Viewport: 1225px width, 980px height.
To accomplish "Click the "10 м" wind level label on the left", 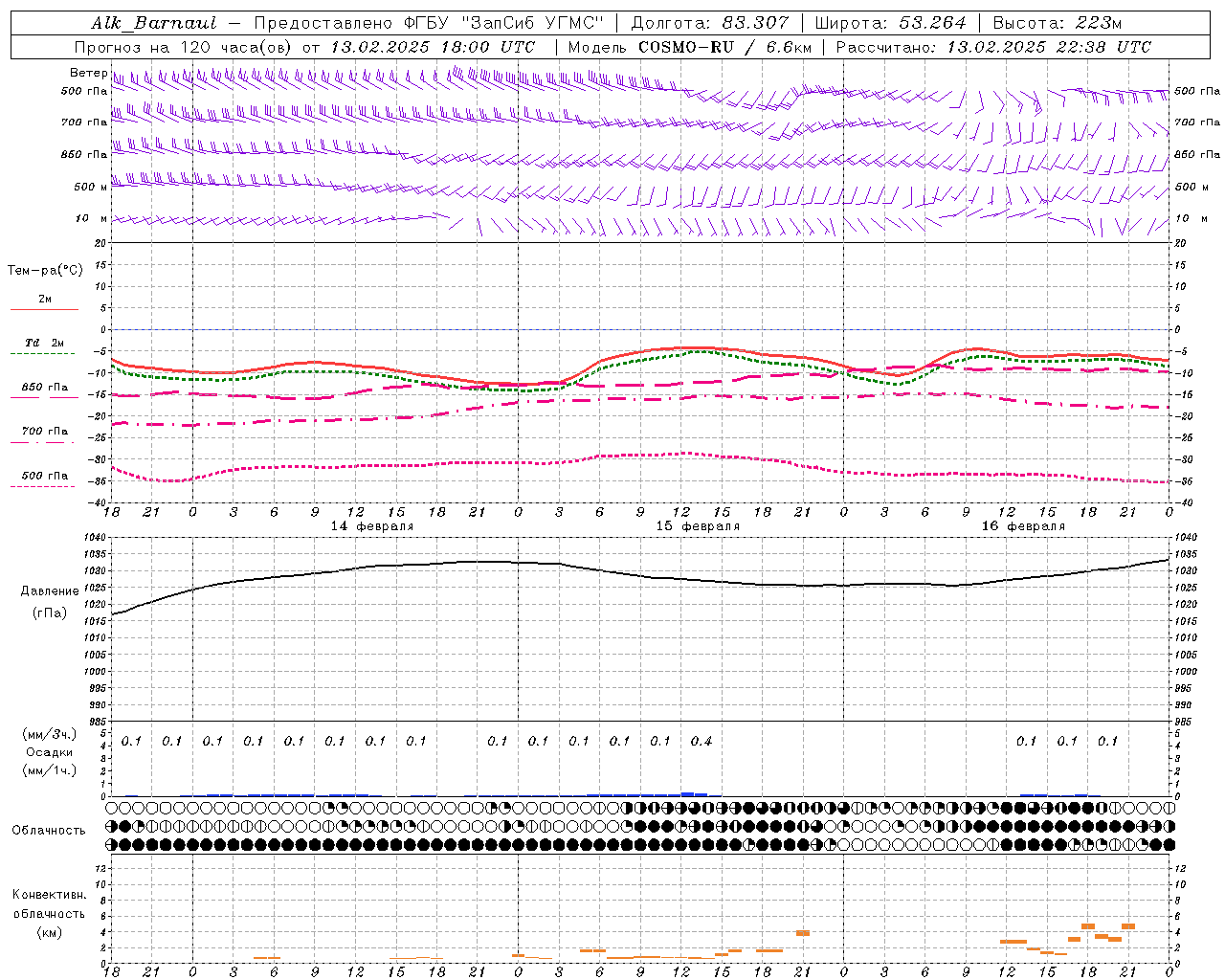I will pyautogui.click(x=91, y=218).
